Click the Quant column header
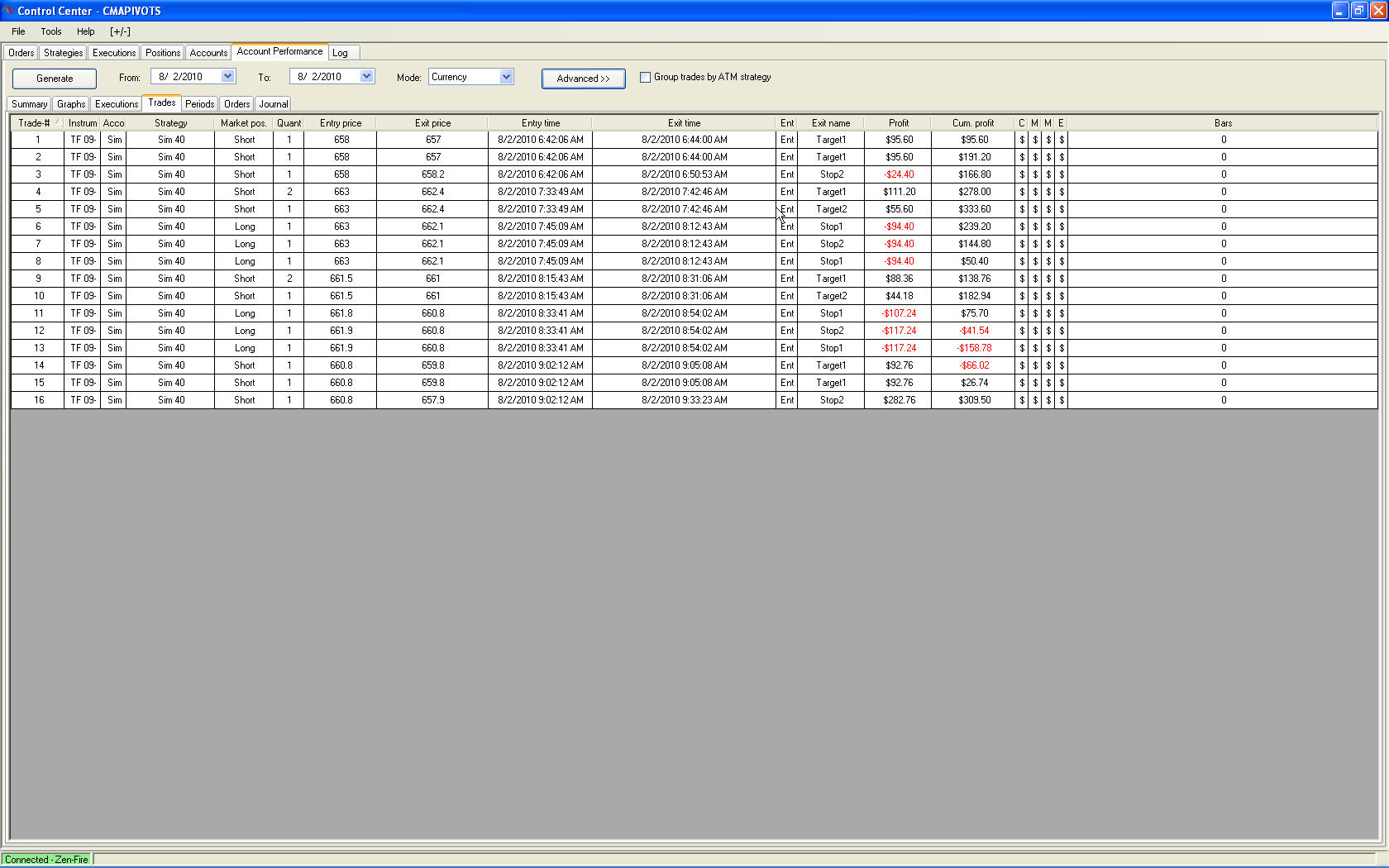This screenshot has width=1389, height=868. pos(289,123)
